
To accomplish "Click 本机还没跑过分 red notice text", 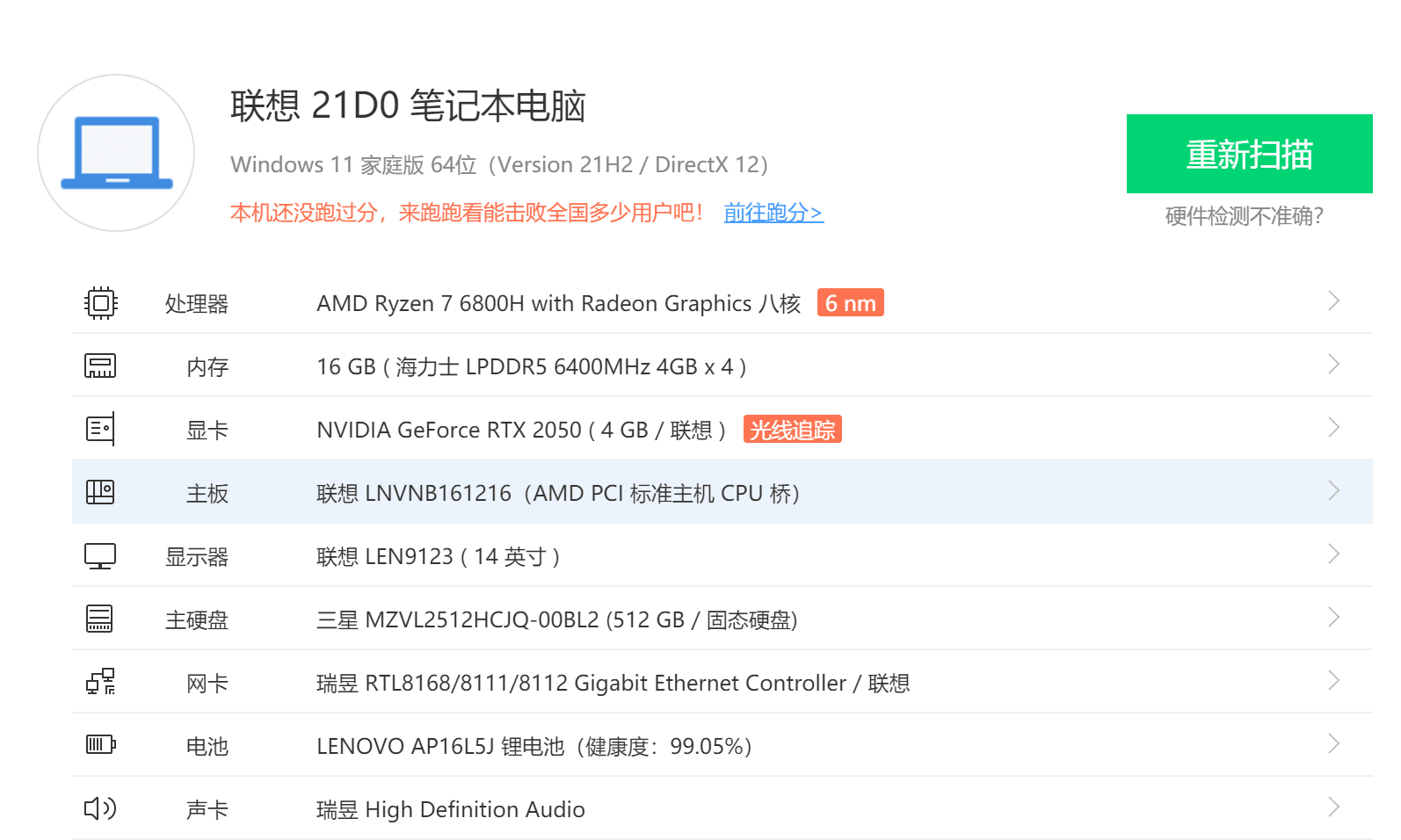I will tap(467, 213).
